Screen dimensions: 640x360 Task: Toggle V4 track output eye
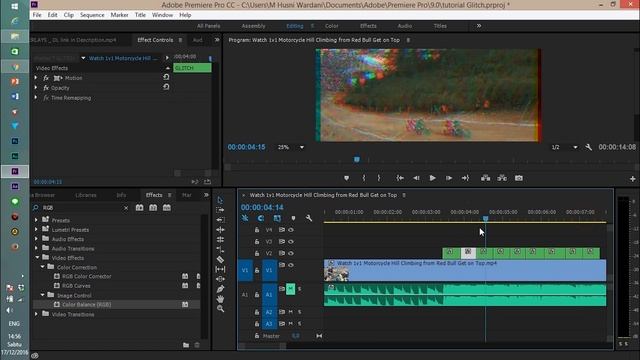click(291, 230)
